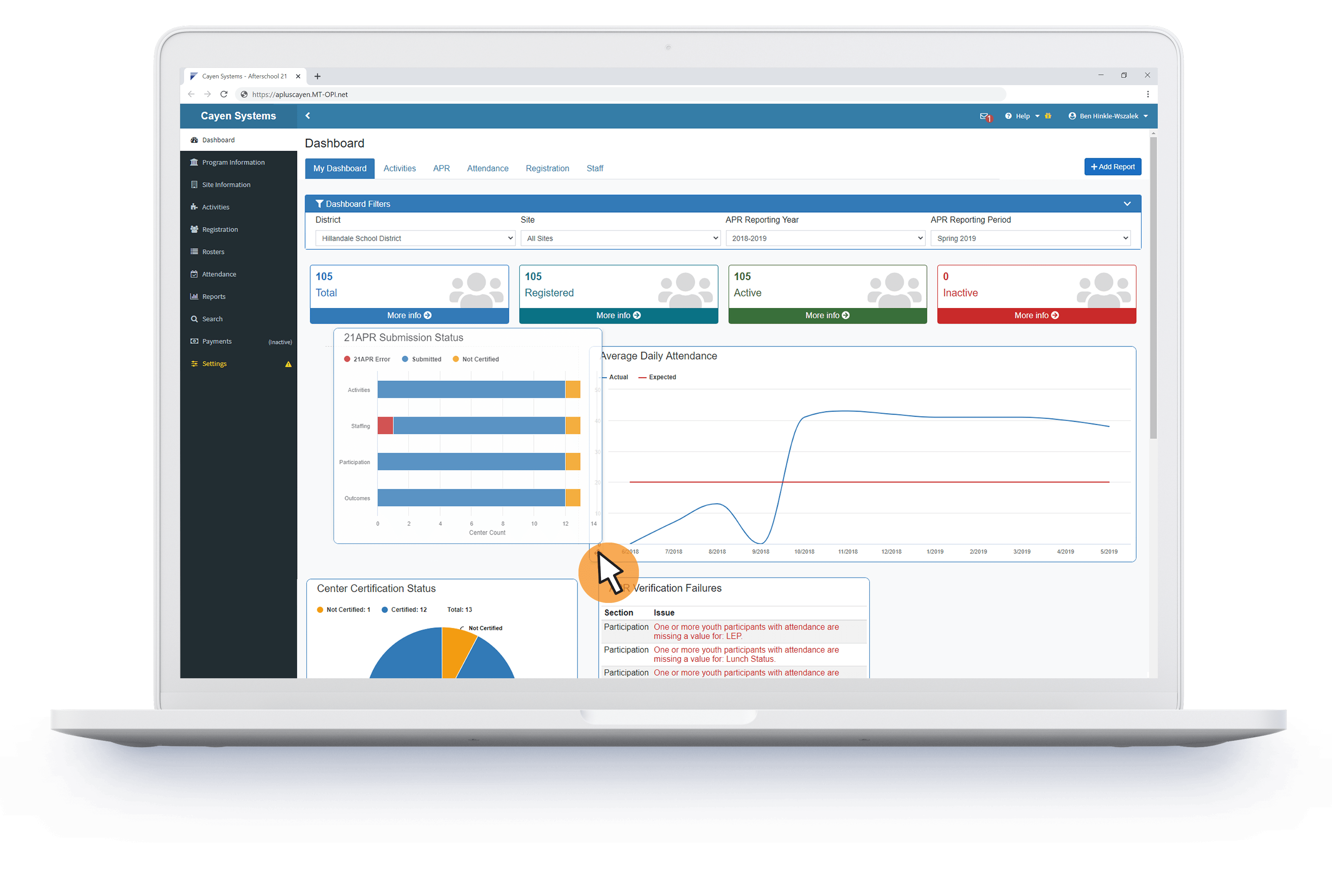The width and height of the screenshot is (1332, 896).
Task: Open Program Information in the sidebar
Action: point(233,162)
